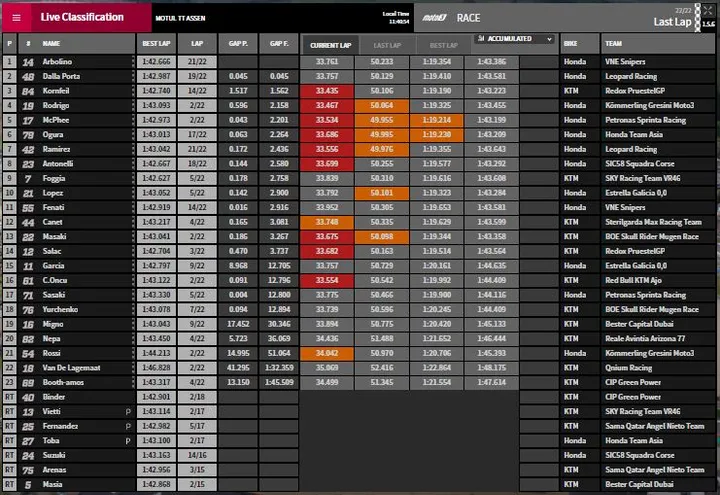Open the options dots for Booth-amos
The height and width of the screenshot is (495, 720).
tap(134, 382)
